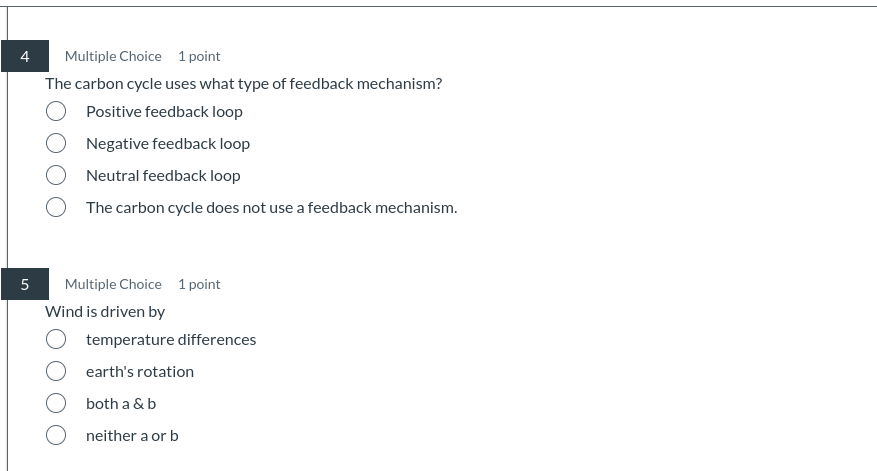877x471 pixels.
Task: Select the Neutral feedback loop radio button
Action: click(56, 175)
